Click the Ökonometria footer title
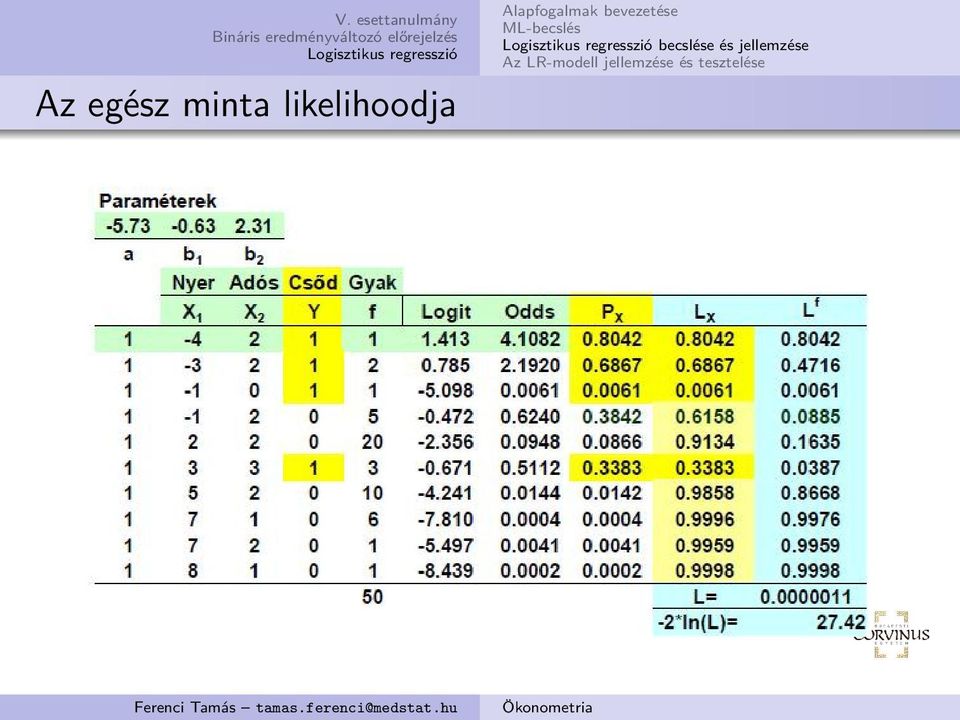 [x=547, y=707]
